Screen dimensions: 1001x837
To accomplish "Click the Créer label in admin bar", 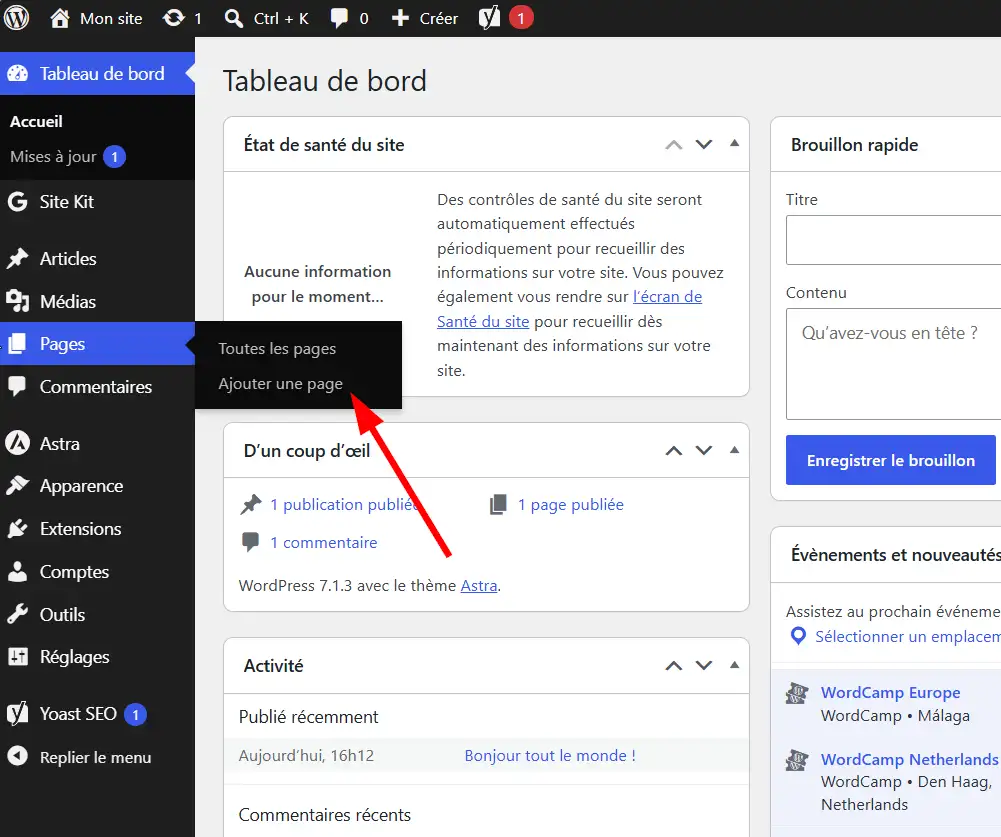I will coord(439,19).
